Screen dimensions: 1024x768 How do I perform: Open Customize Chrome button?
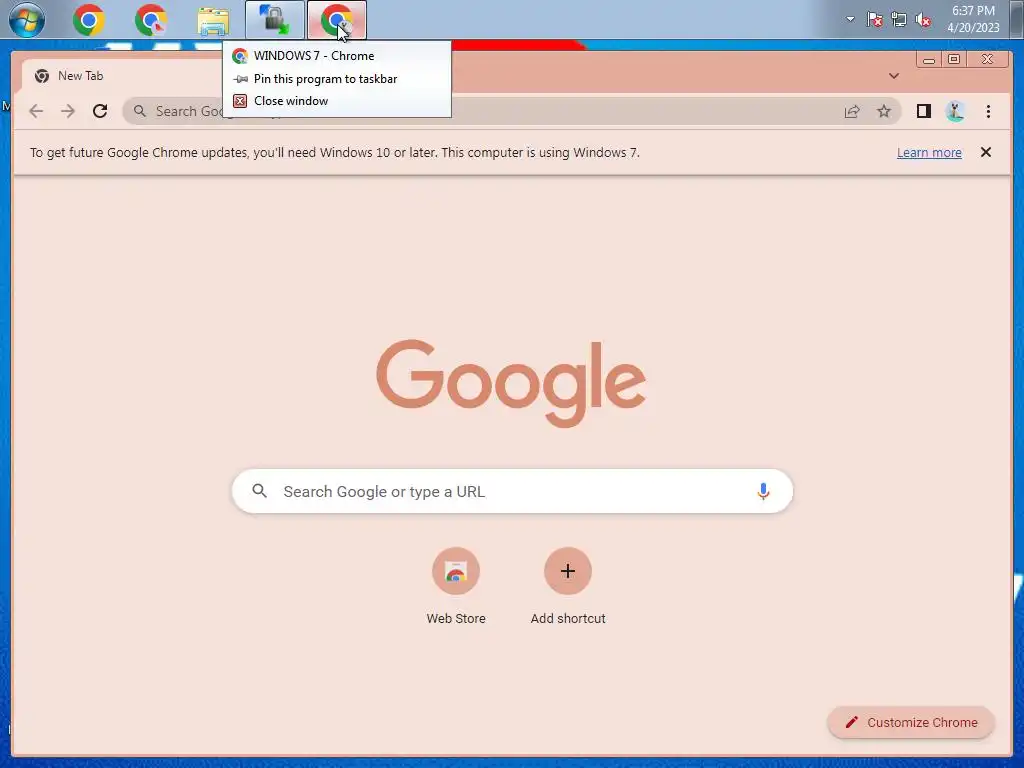(911, 722)
